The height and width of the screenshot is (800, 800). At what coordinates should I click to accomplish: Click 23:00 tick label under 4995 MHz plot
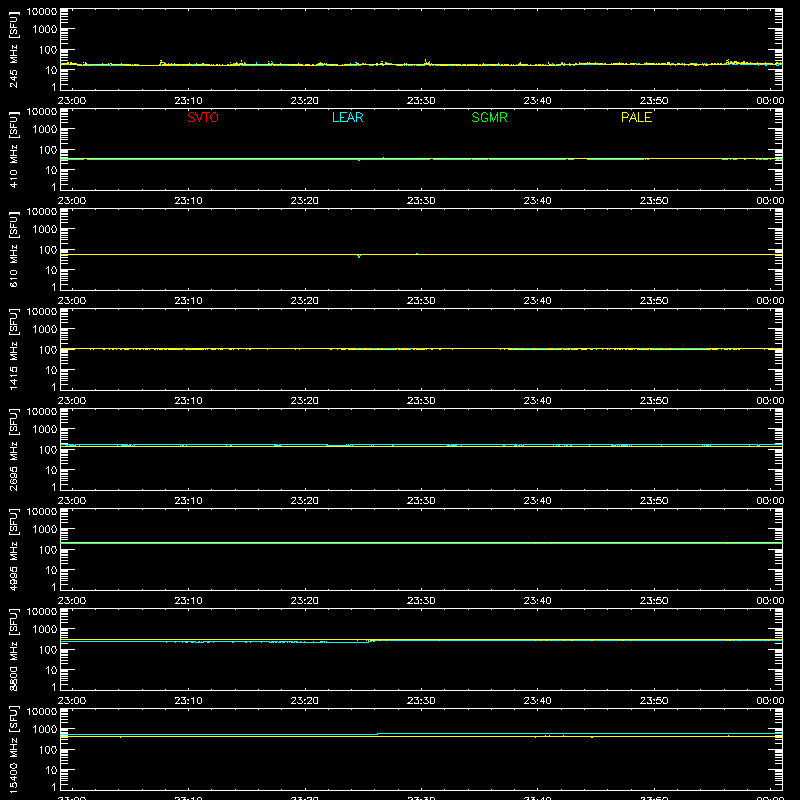pyautogui.click(x=72, y=601)
